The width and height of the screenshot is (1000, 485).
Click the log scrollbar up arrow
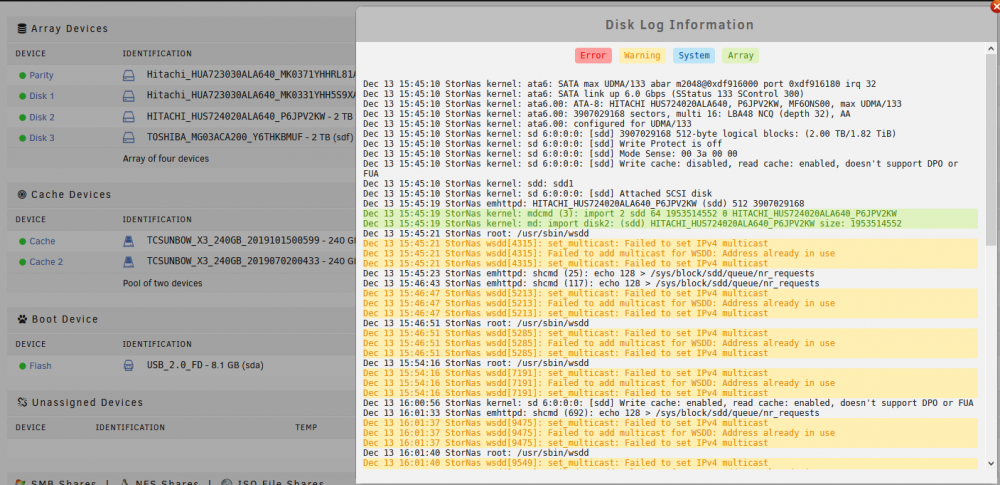[x=990, y=48]
